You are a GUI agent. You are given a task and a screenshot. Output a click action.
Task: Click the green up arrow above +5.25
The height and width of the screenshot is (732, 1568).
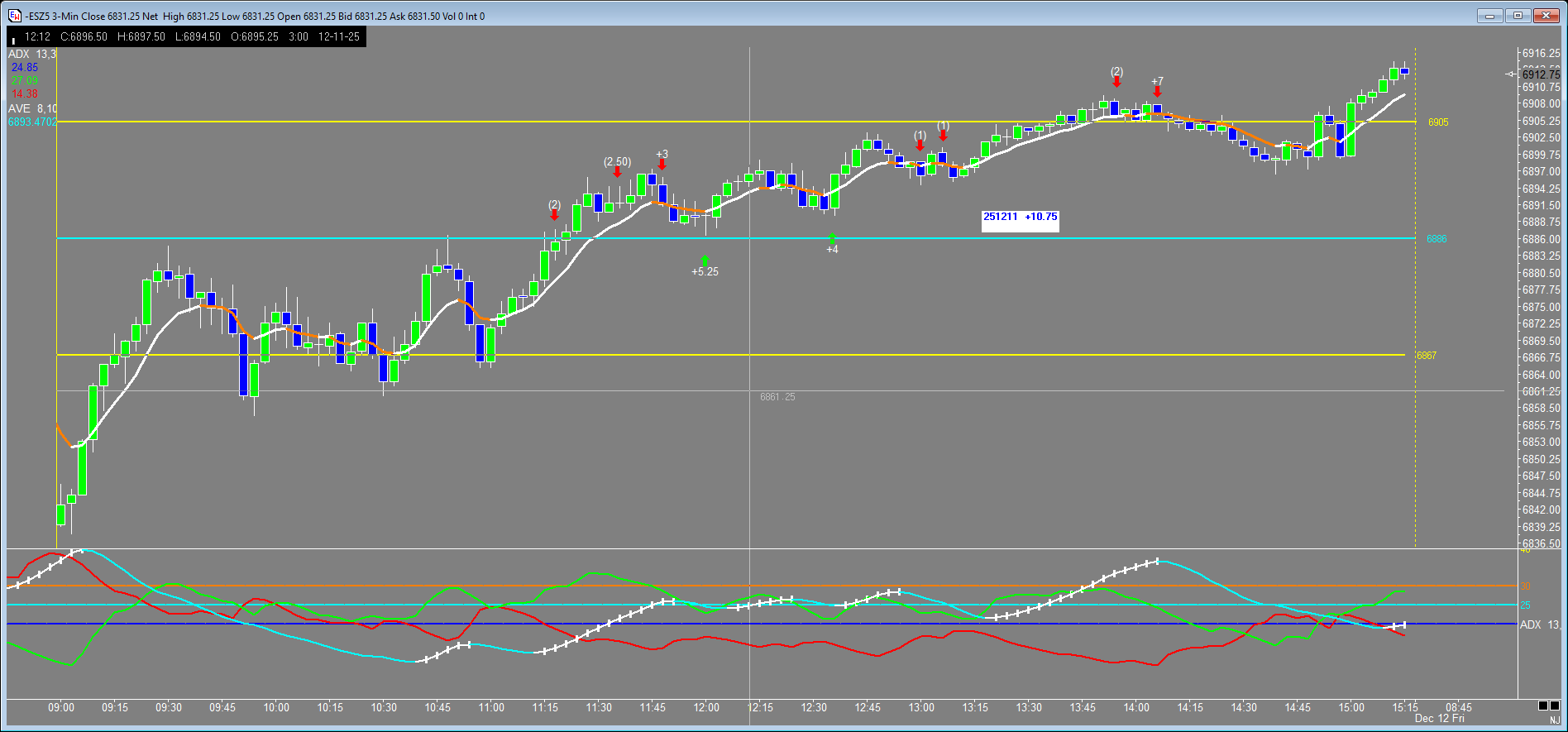click(705, 260)
